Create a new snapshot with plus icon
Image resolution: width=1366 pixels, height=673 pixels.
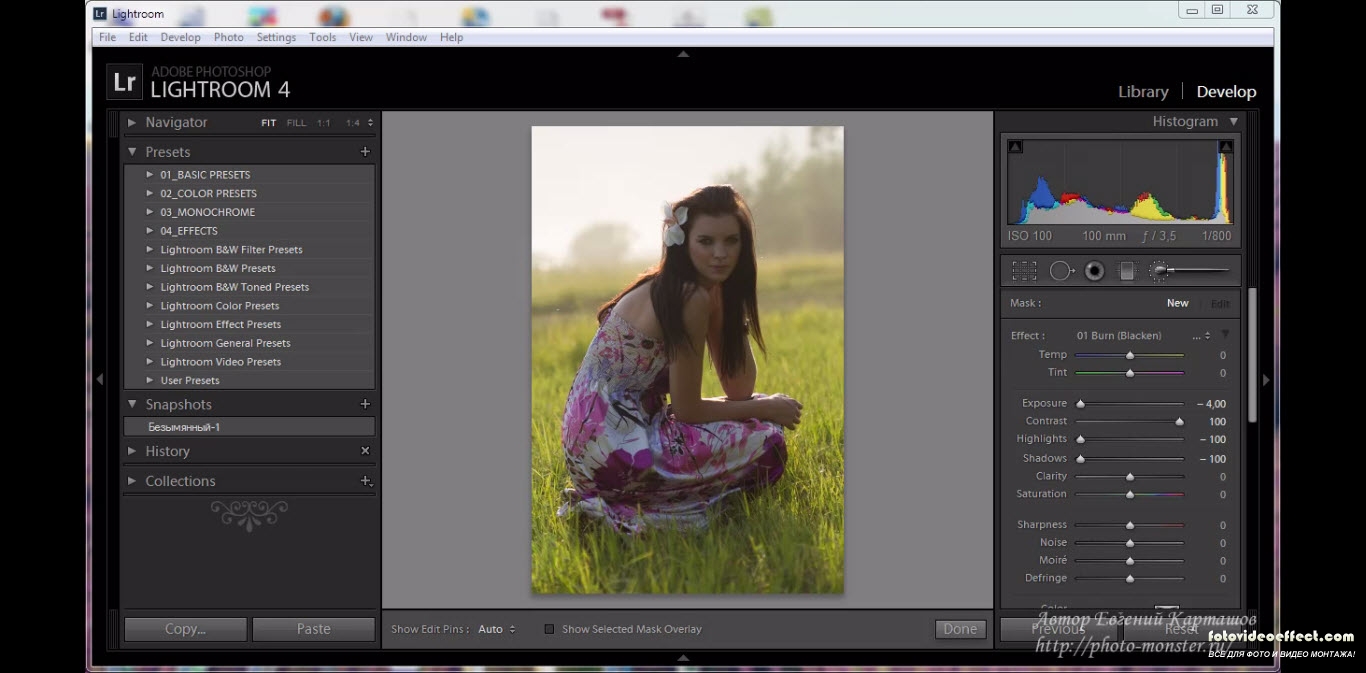365,404
